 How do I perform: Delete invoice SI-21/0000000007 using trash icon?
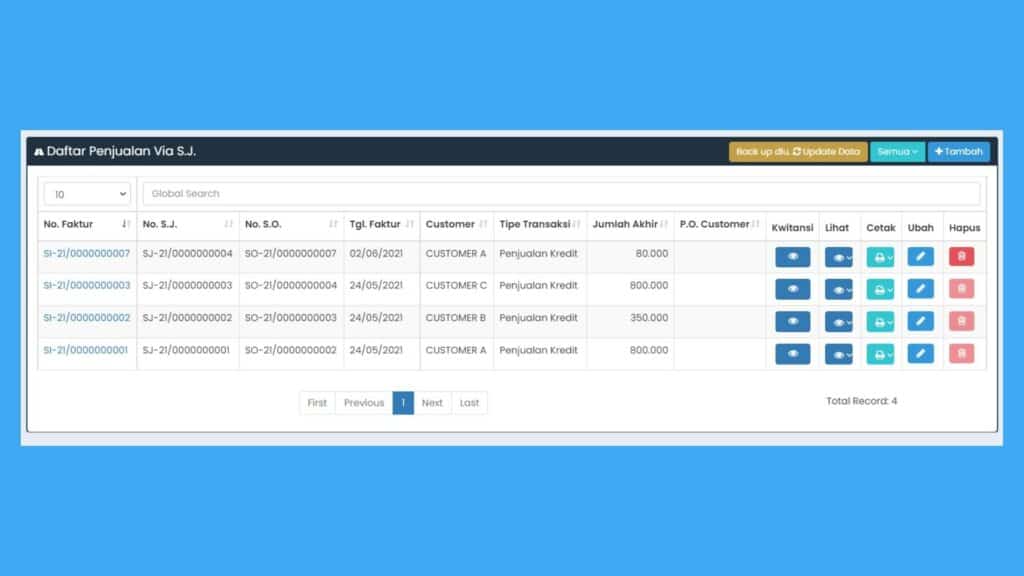coord(961,257)
